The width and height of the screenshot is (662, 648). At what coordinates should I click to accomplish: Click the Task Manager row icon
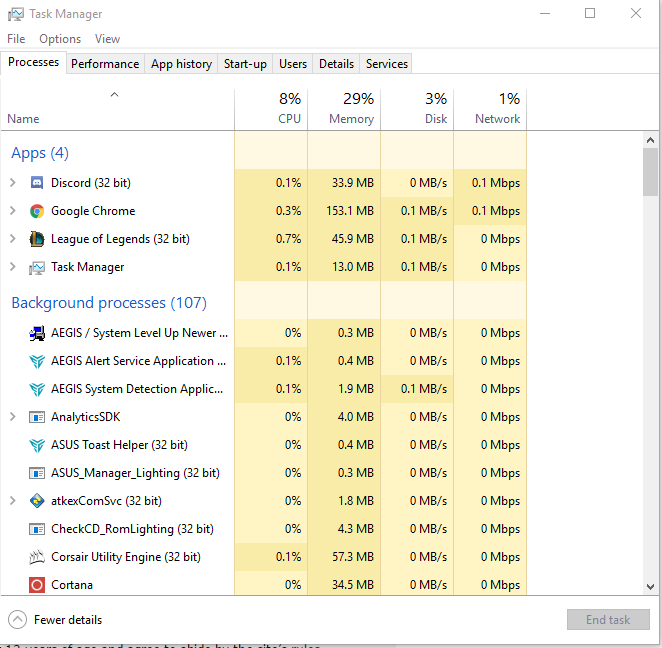tap(37, 268)
